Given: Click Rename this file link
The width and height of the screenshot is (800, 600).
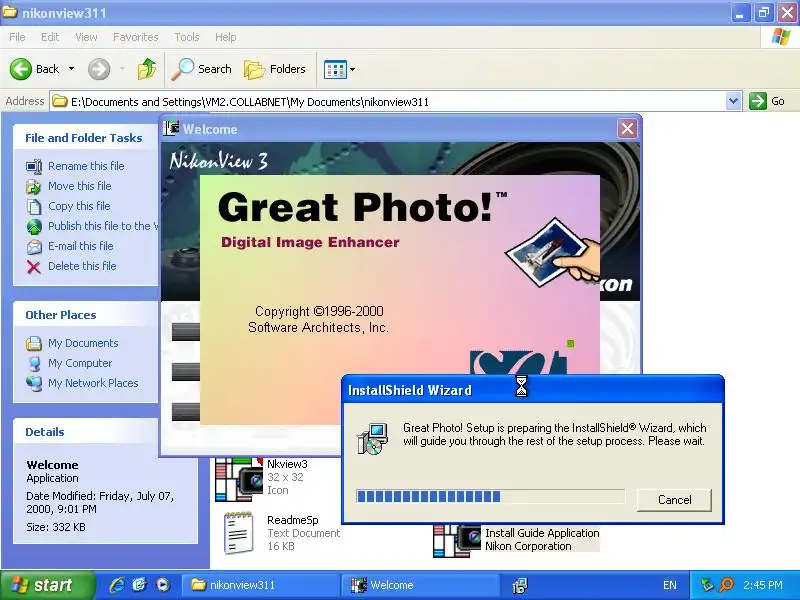Looking at the screenshot, I should click(x=86, y=166).
